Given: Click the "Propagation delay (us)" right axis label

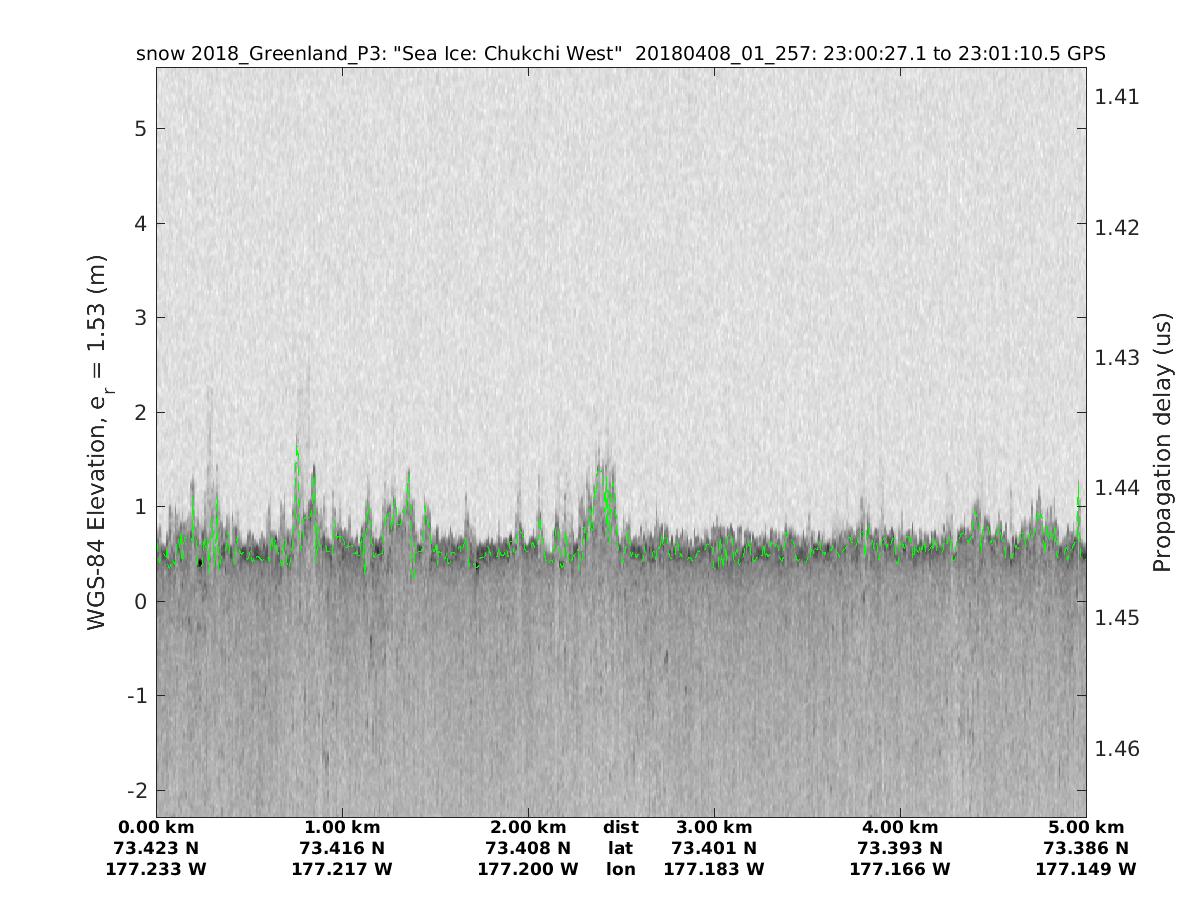Looking at the screenshot, I should (x=1161, y=442).
